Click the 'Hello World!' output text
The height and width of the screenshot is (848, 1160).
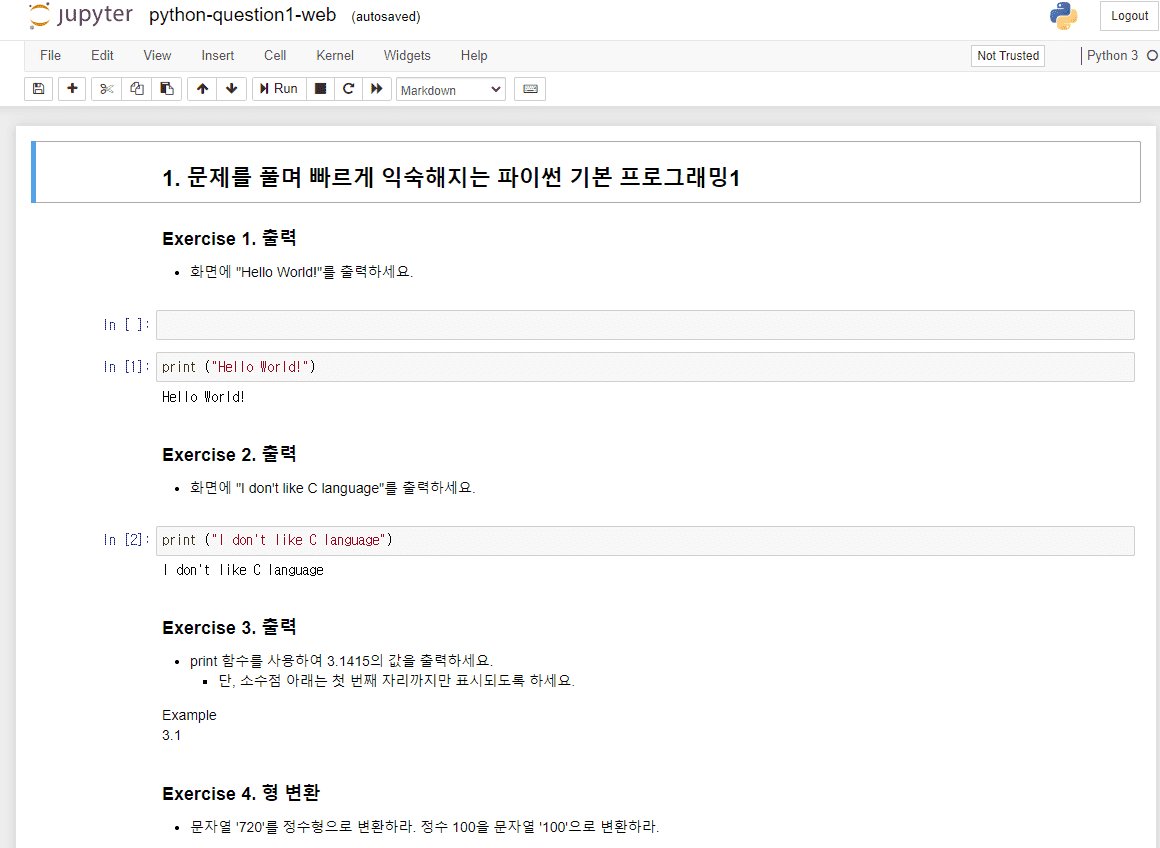coord(203,397)
